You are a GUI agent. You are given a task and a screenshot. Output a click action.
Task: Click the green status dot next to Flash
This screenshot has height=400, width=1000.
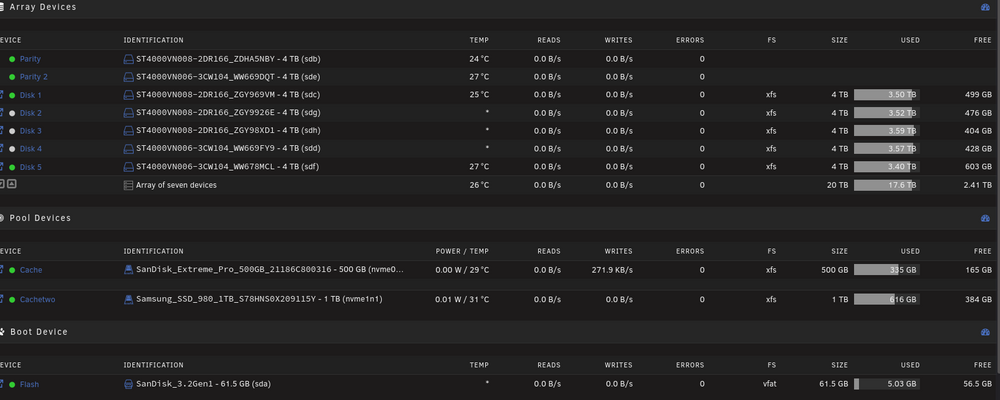tap(12, 385)
